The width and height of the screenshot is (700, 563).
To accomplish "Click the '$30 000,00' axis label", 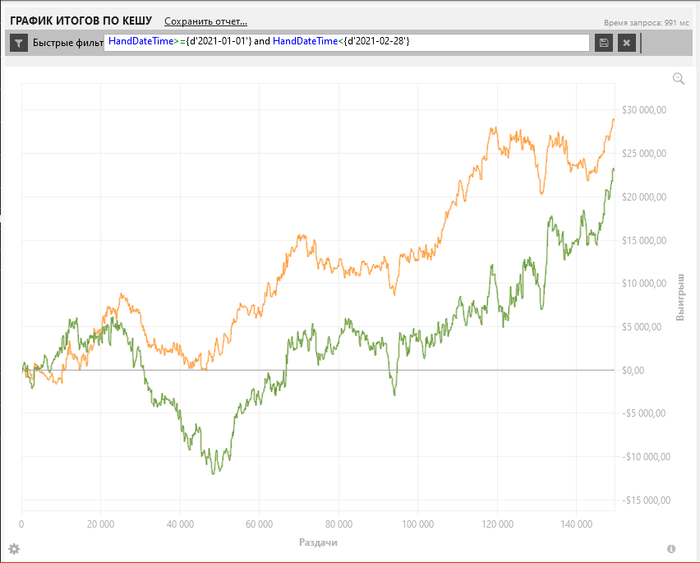I will click(644, 110).
